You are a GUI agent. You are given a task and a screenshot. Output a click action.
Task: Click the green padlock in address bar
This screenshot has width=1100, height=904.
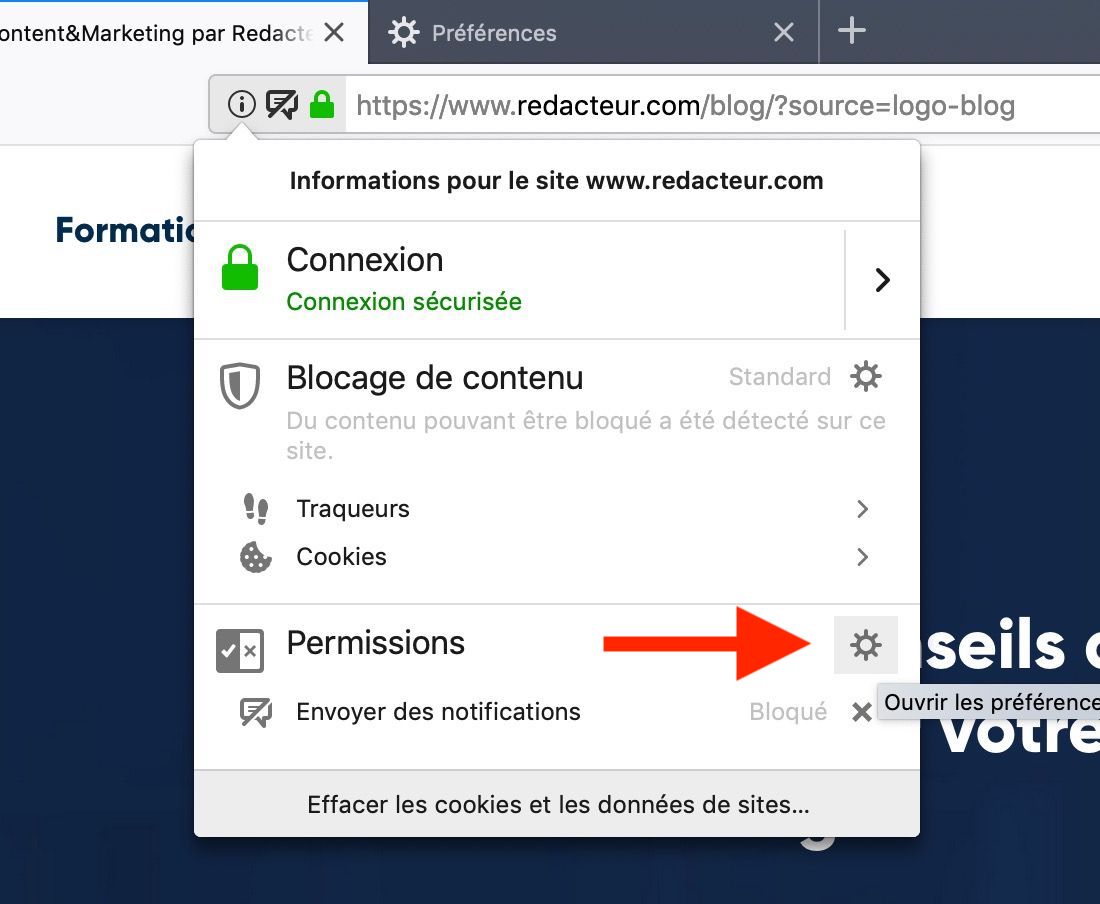[x=322, y=104]
